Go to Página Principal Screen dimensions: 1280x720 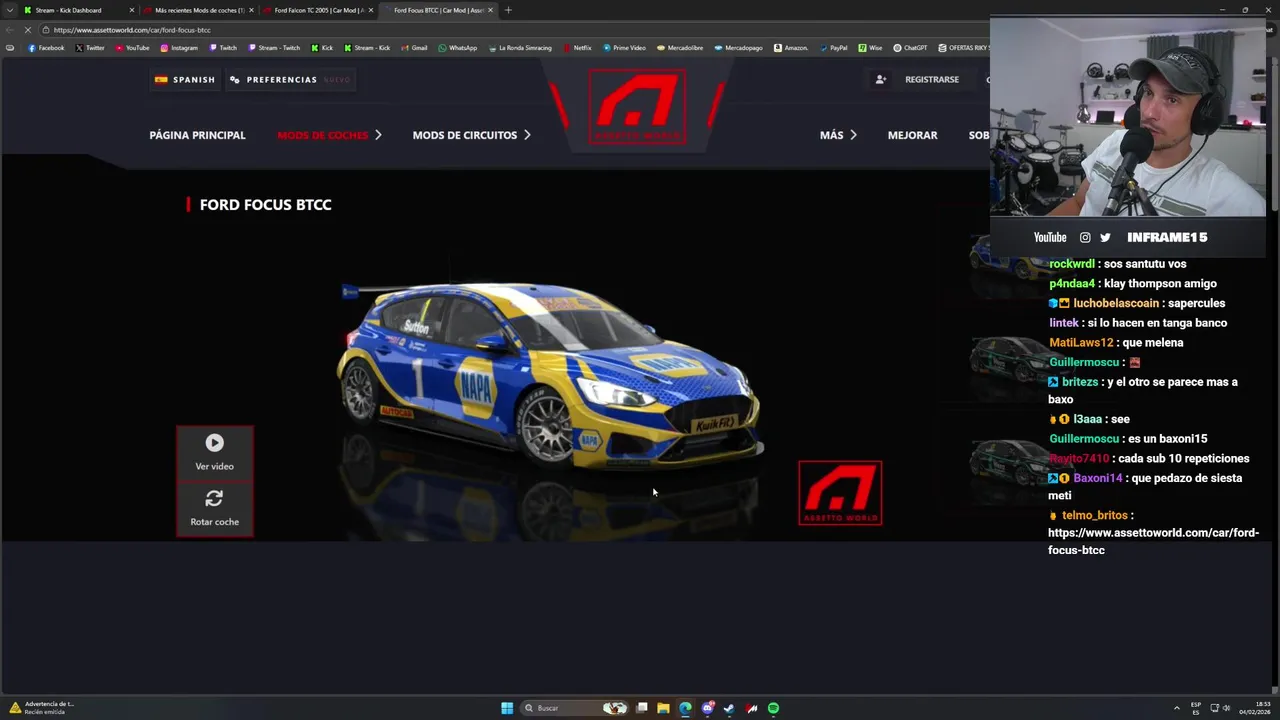pos(197,135)
